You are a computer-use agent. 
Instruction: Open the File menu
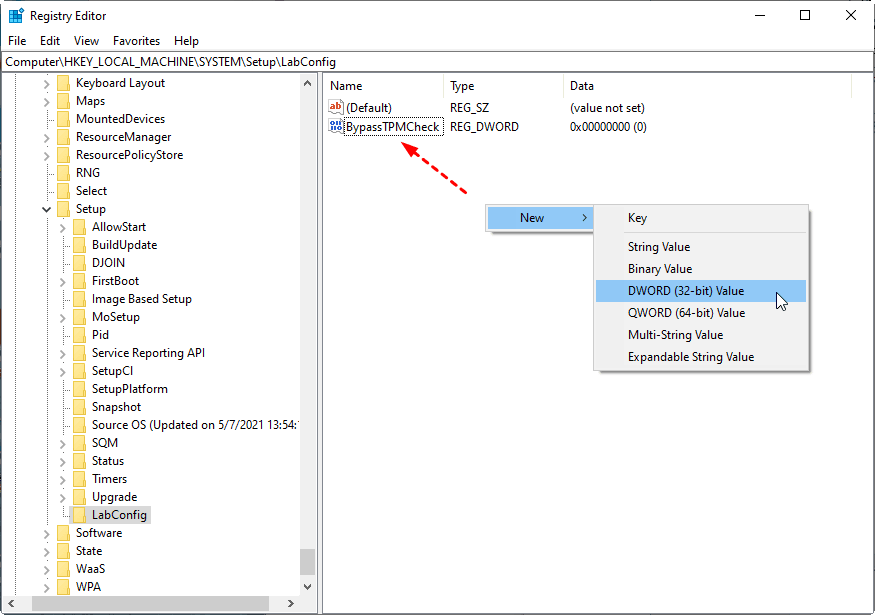tap(17, 41)
